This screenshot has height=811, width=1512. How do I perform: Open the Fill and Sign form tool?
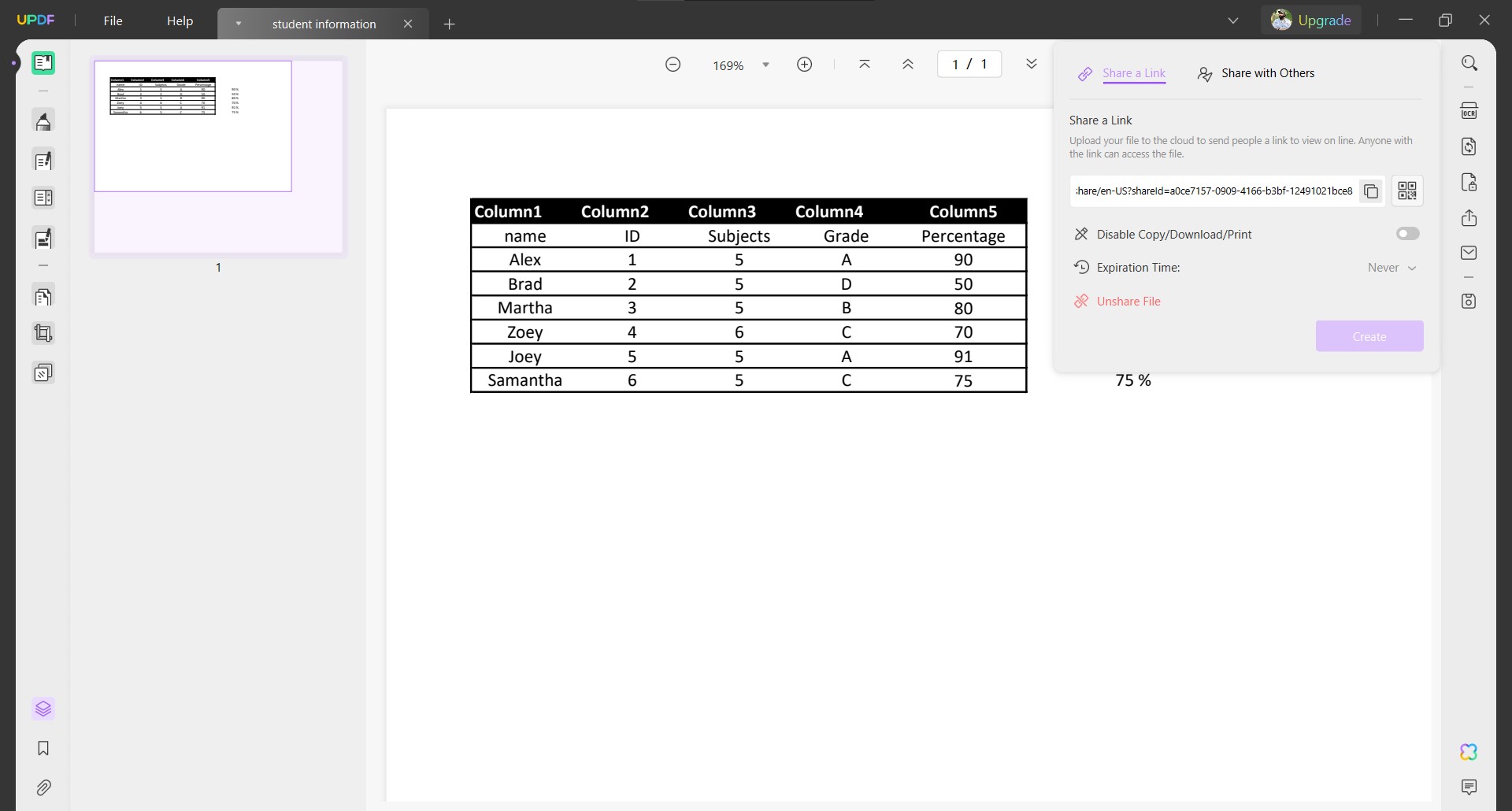[x=43, y=238]
